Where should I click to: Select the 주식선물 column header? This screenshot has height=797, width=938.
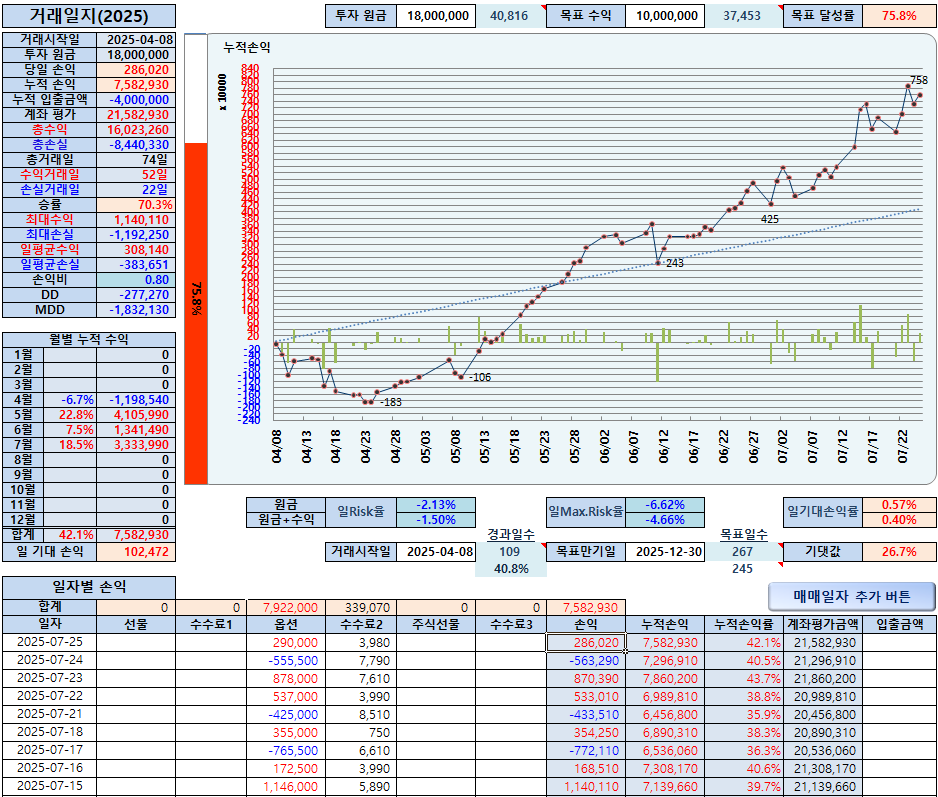tap(436, 624)
